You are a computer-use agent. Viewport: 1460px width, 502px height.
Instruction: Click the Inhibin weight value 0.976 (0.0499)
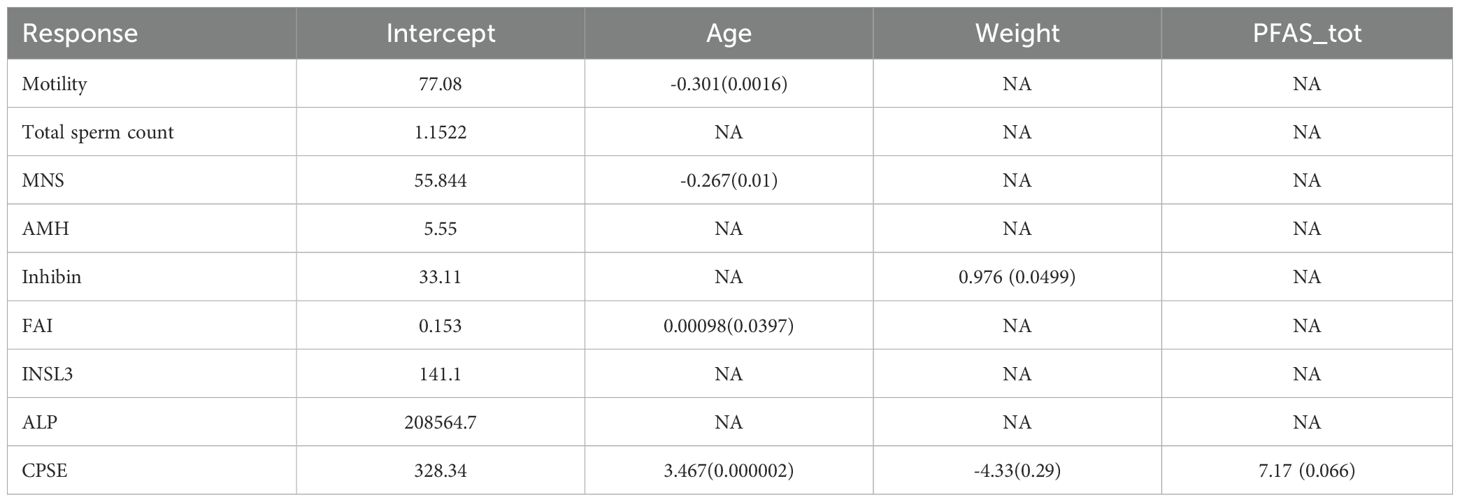1017,277
